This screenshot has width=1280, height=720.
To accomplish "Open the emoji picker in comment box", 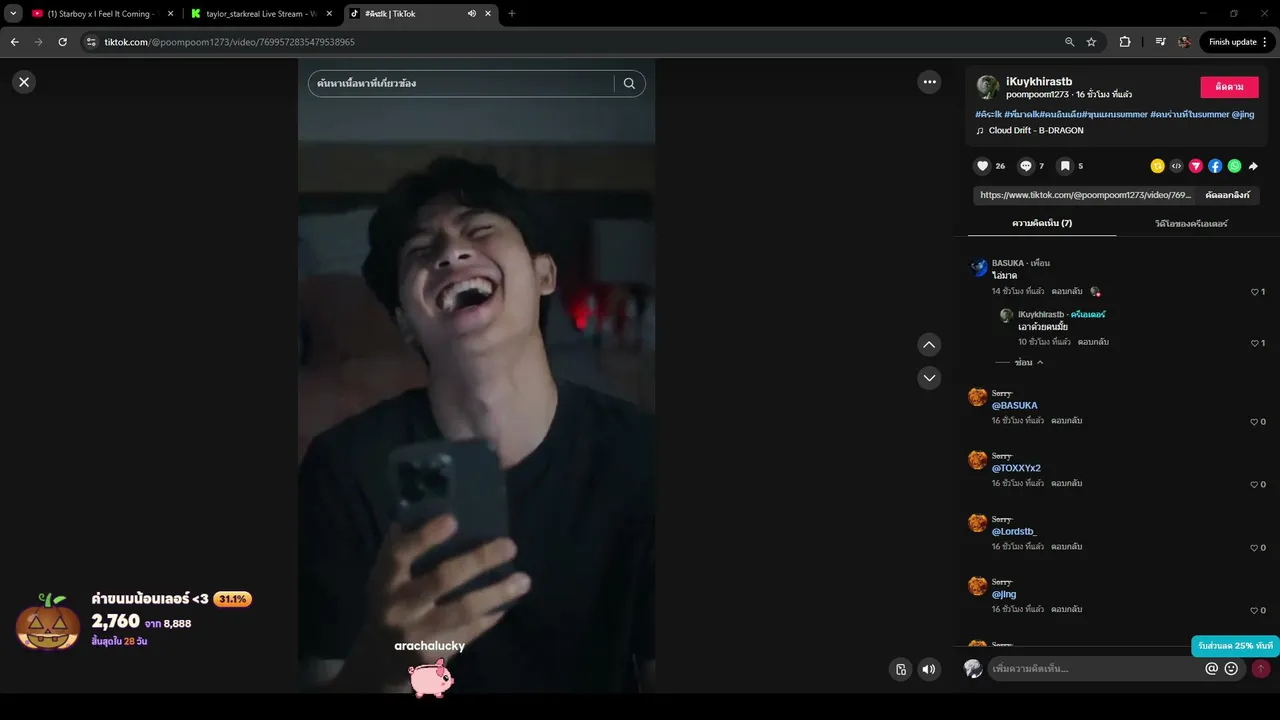I will [1231, 668].
